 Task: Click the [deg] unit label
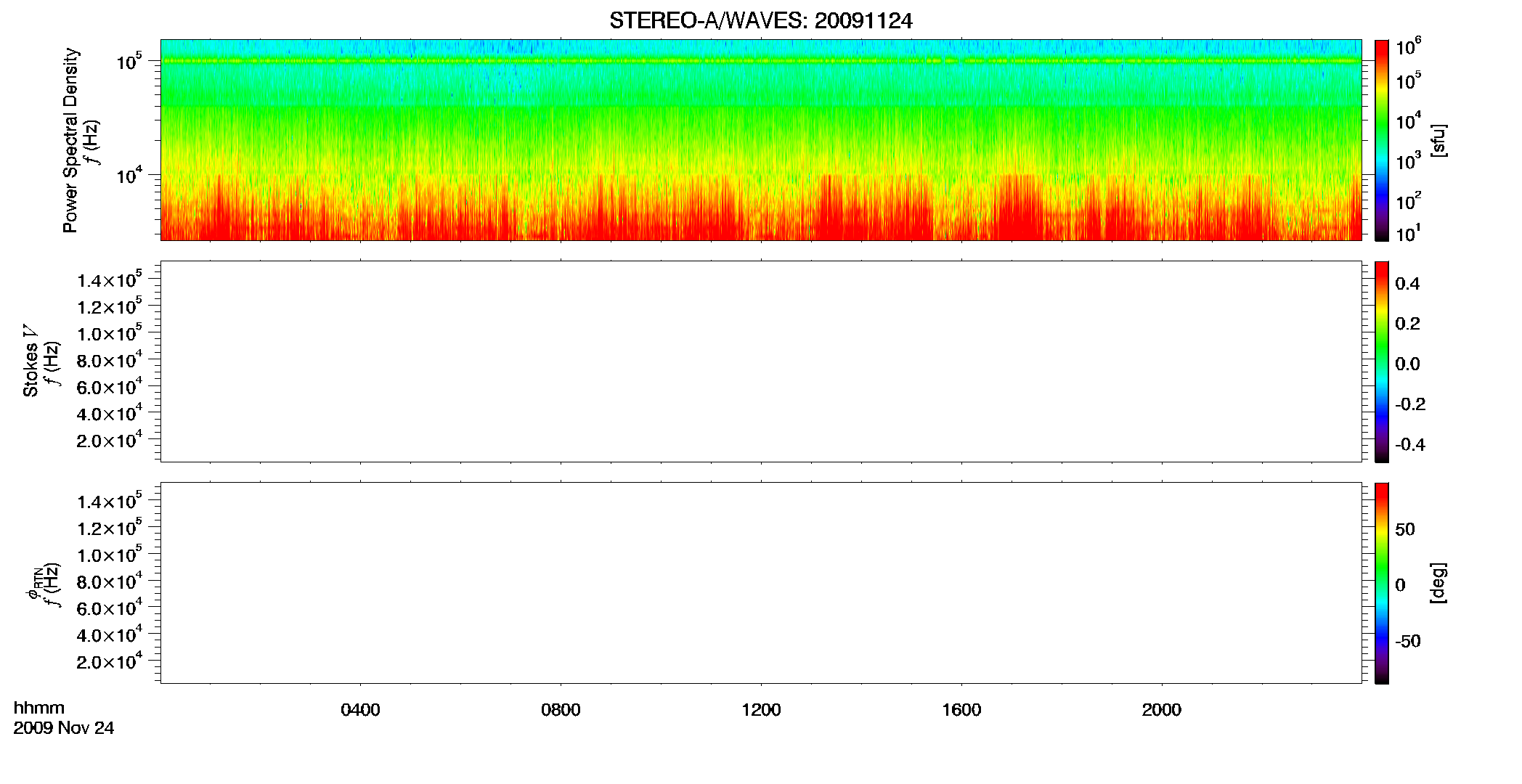1438,583
